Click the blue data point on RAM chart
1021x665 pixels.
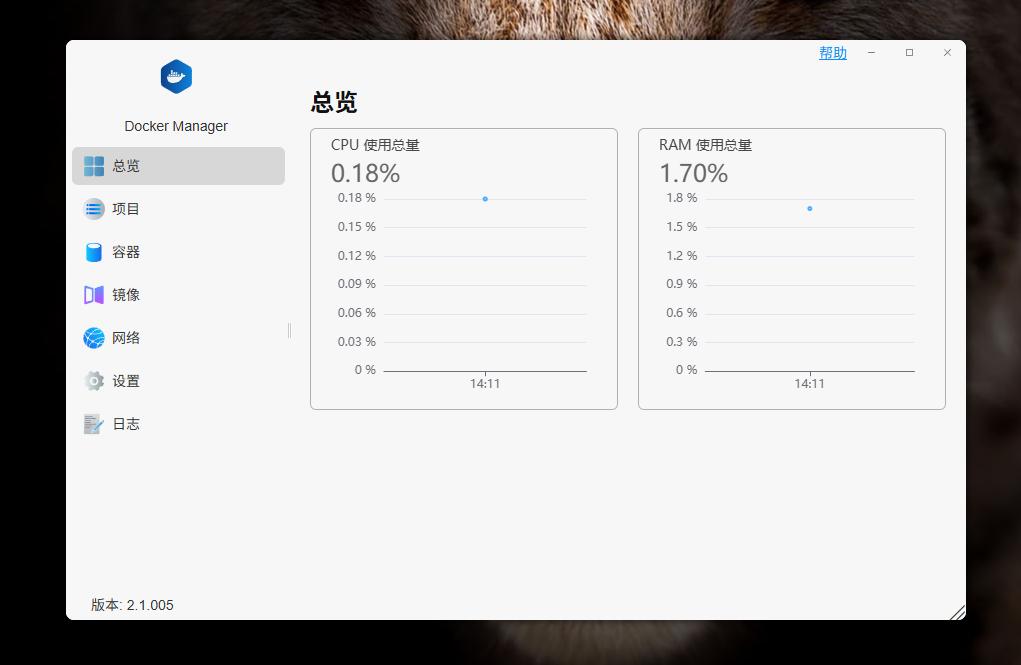click(809, 208)
